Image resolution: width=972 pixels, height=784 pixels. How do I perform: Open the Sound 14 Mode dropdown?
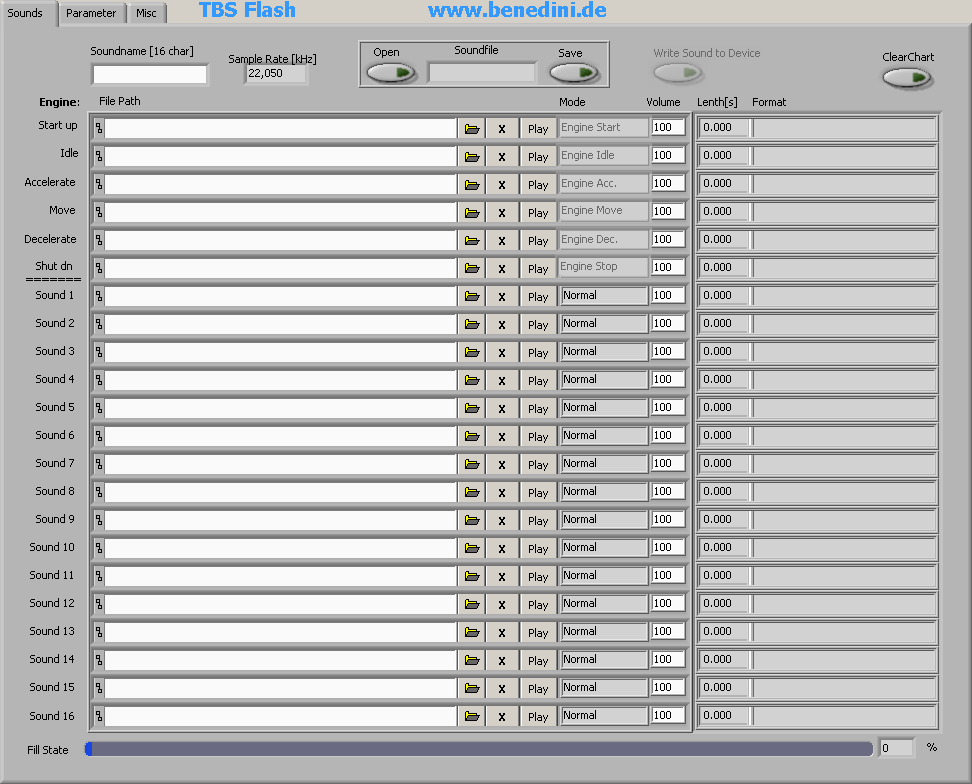(x=603, y=660)
